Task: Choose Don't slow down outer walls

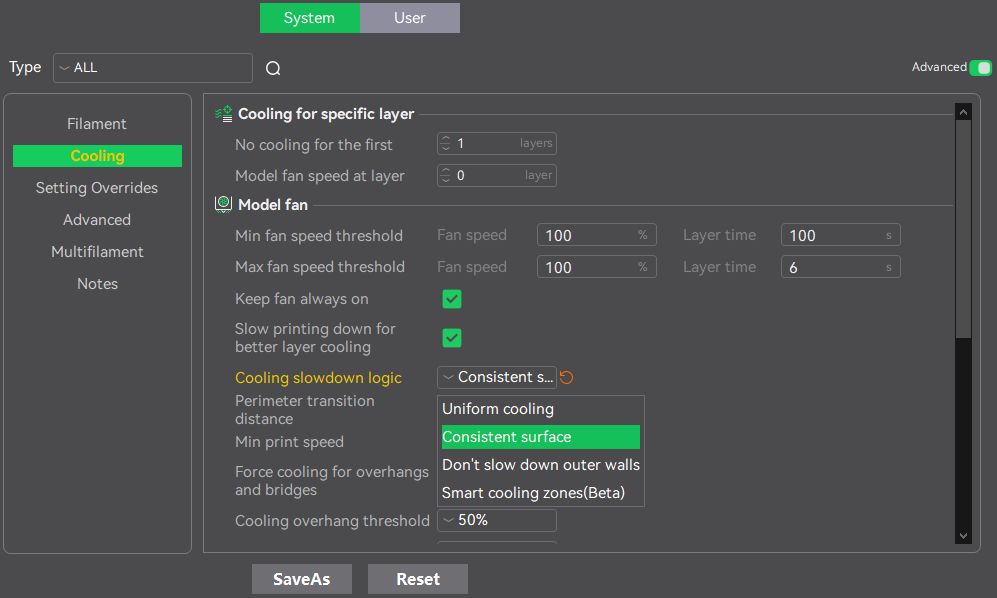Action: [540, 465]
